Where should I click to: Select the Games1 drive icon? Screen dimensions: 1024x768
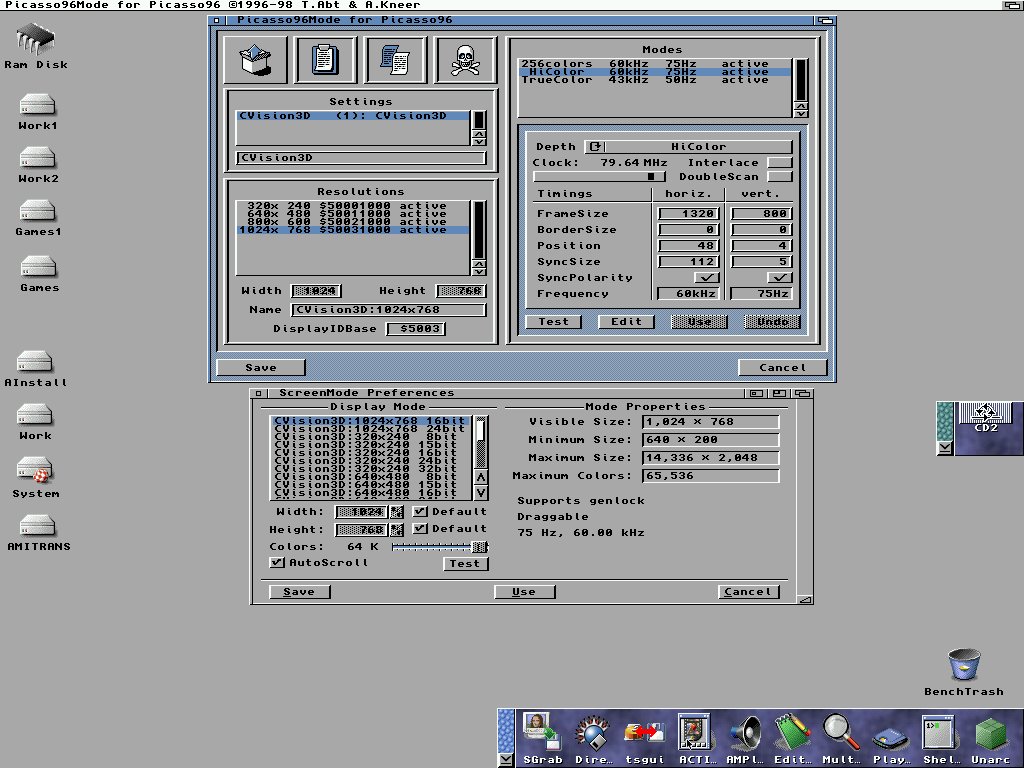tap(38, 218)
